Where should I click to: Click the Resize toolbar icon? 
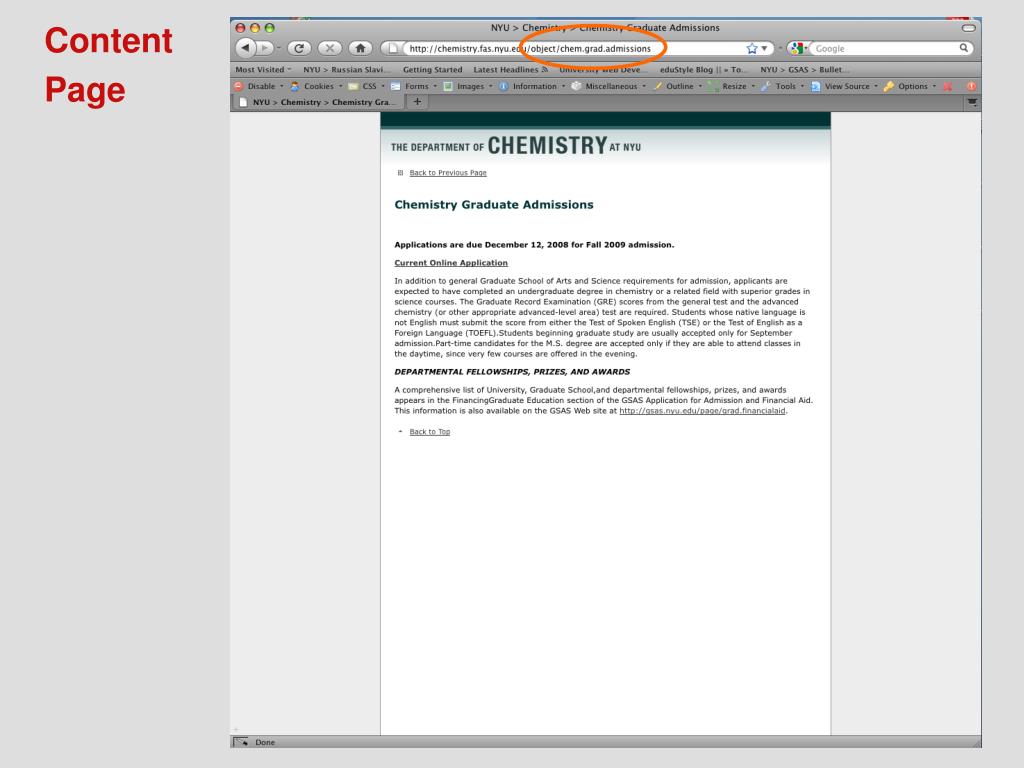713,86
